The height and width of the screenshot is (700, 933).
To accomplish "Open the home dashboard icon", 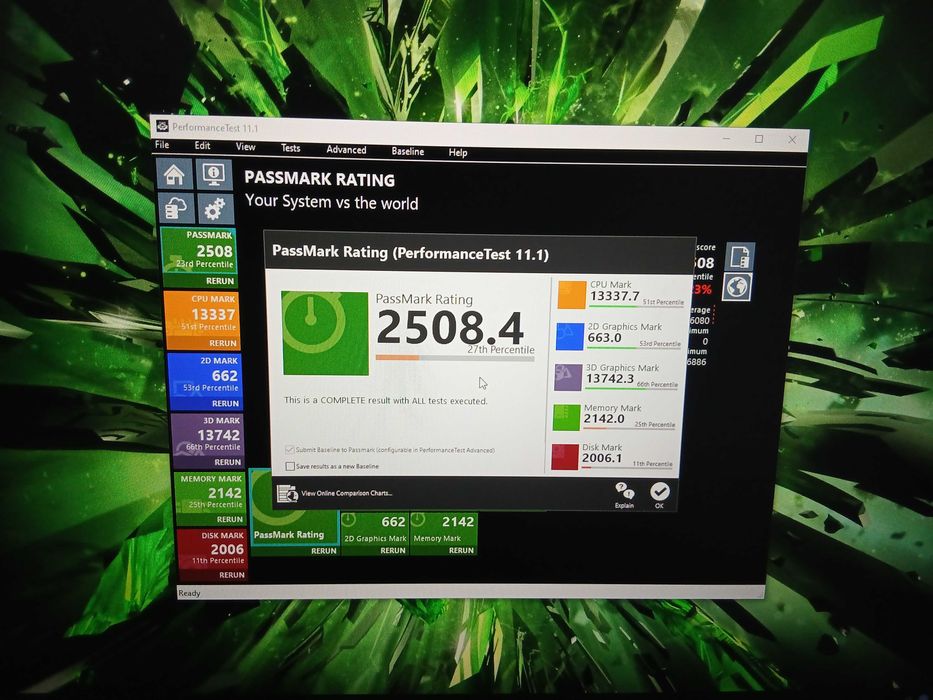I will pyautogui.click(x=174, y=174).
